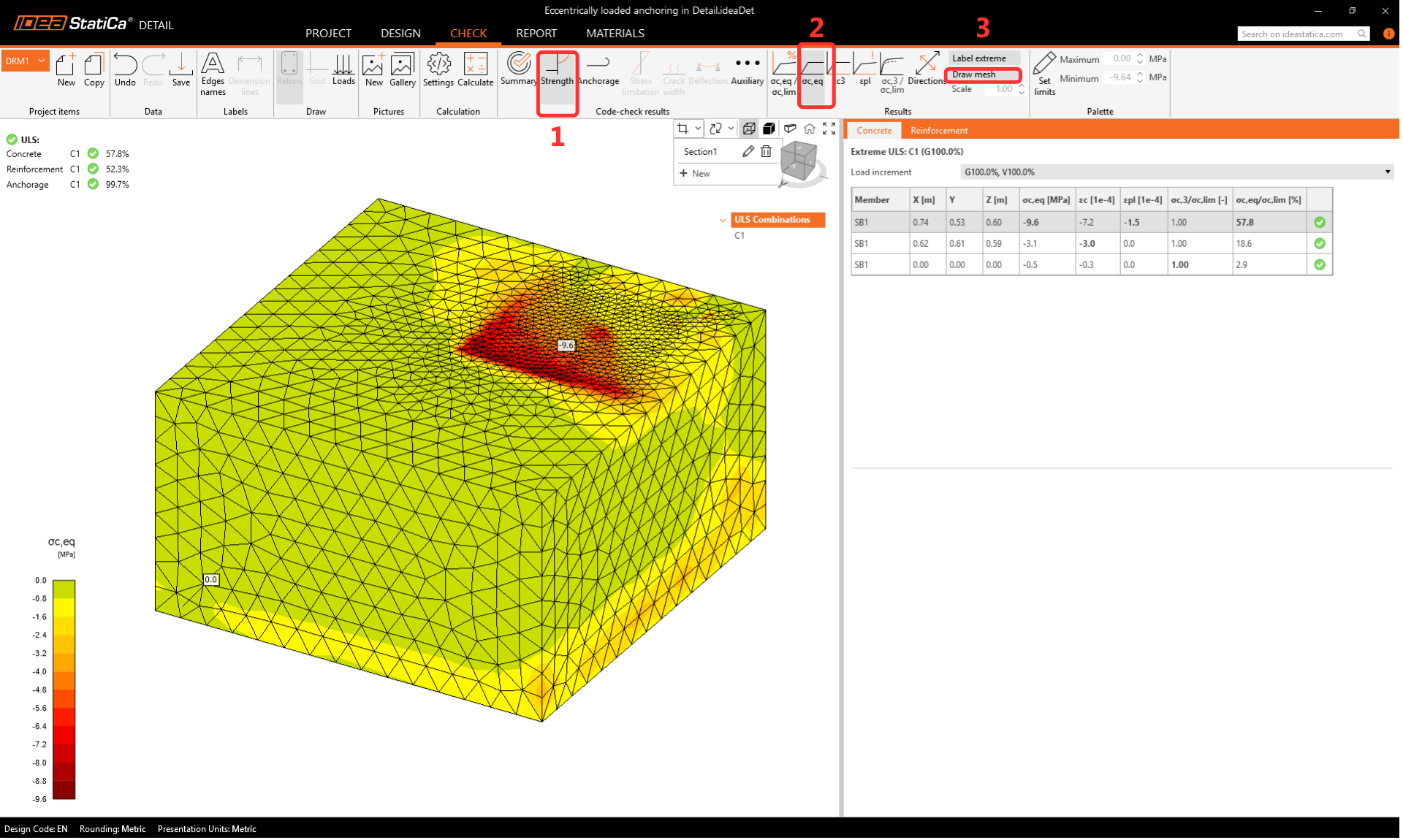Reset view with the home icon

809,129
